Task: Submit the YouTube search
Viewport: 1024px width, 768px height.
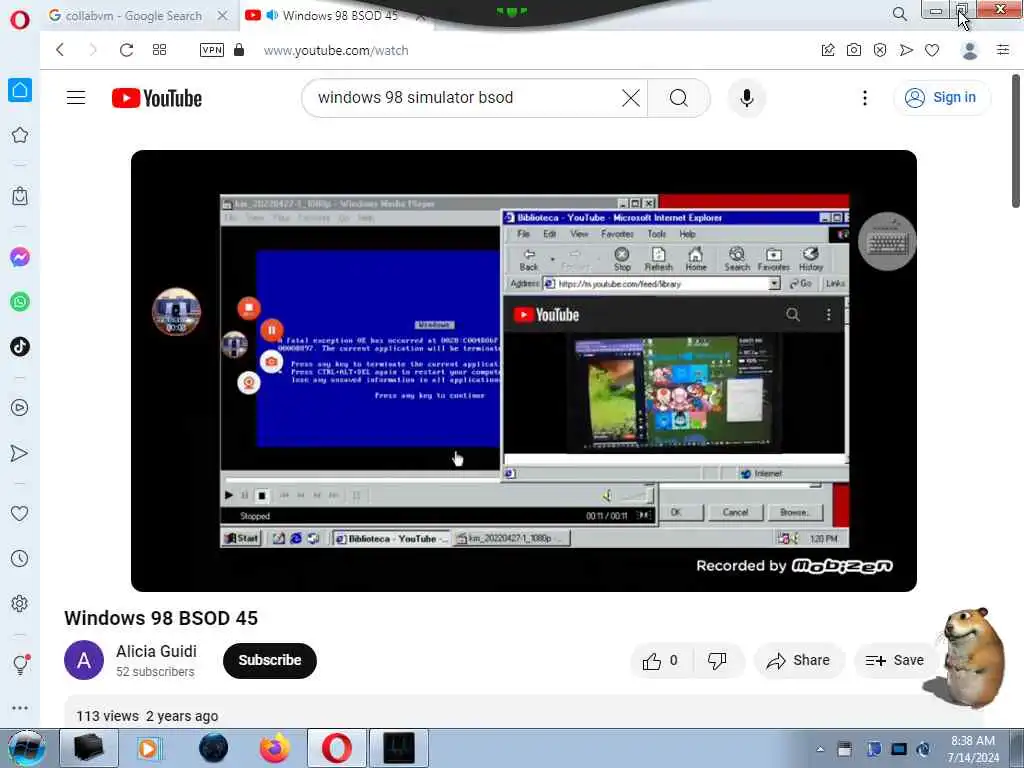Action: coord(679,98)
